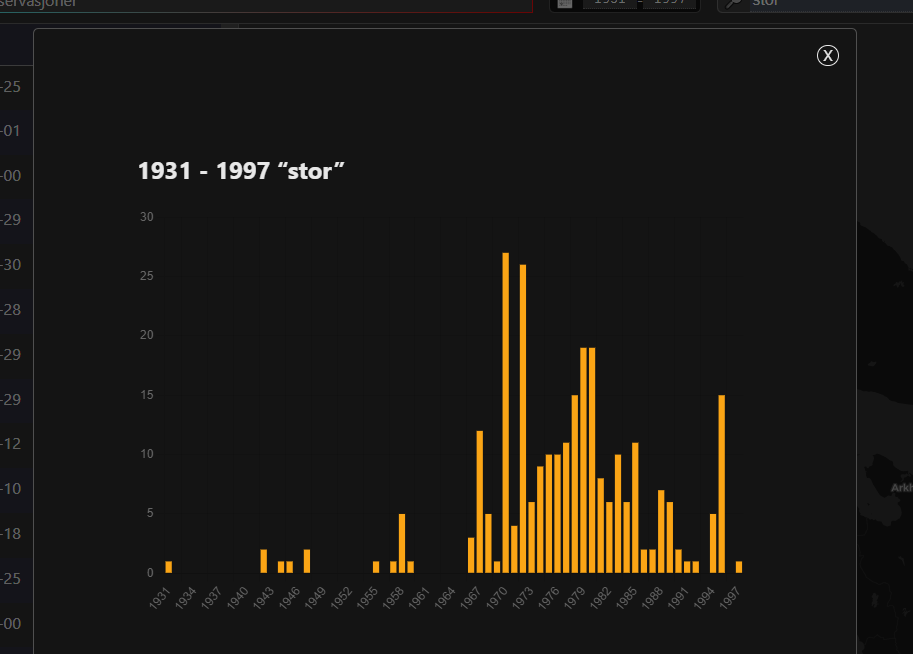Click the x-axis label "1997"
Viewport: 913px width, 654px height.
pos(730,598)
